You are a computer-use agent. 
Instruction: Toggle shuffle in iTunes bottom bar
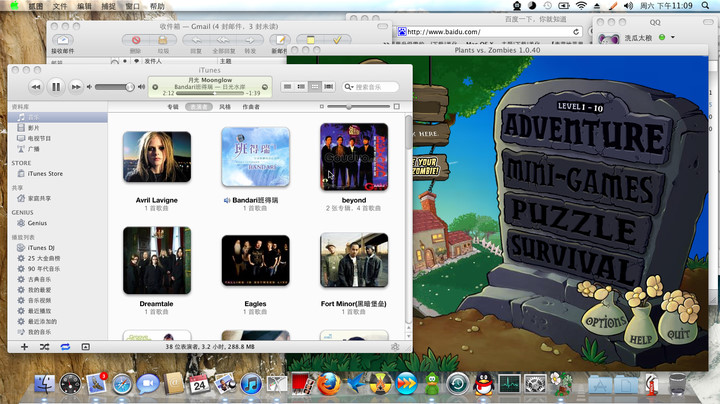coord(44,347)
